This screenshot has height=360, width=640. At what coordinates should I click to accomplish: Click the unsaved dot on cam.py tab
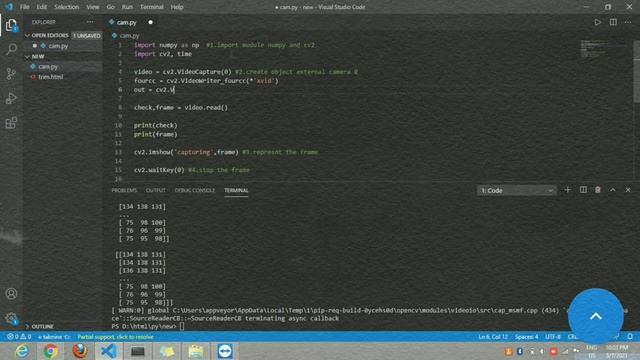pyautogui.click(x=150, y=22)
